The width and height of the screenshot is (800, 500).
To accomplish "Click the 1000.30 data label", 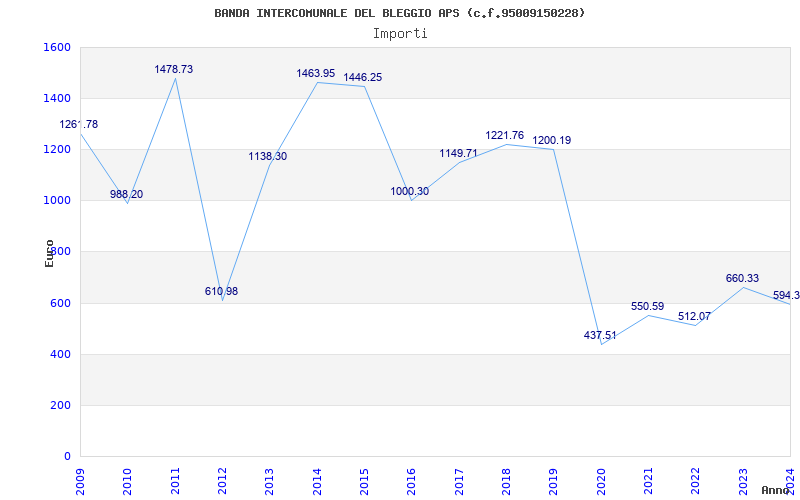I will point(410,192).
